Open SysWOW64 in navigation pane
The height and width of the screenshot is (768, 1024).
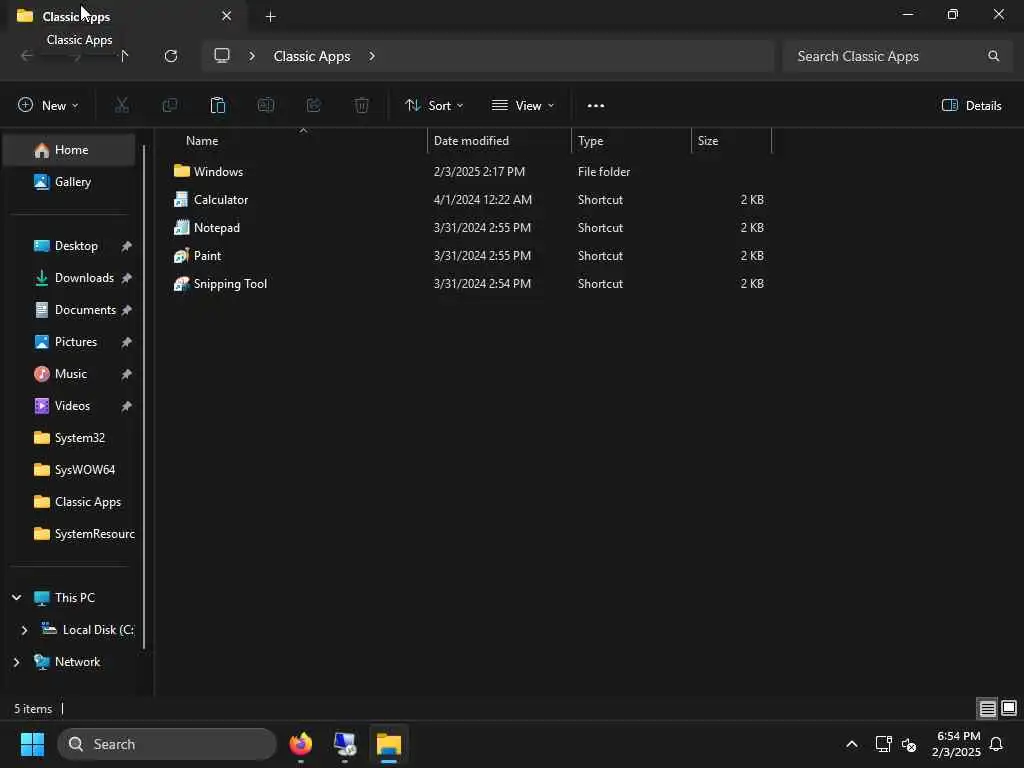[x=69, y=470]
